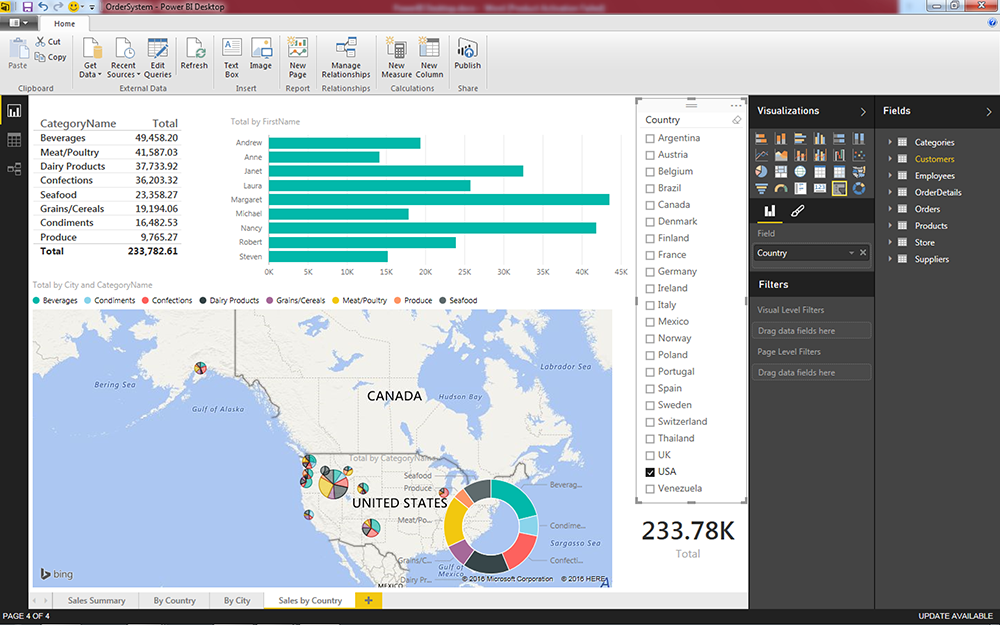This screenshot has height=625, width=1000.
Task: Collapse the Visualizations pane chevron
Action: pos(863,112)
